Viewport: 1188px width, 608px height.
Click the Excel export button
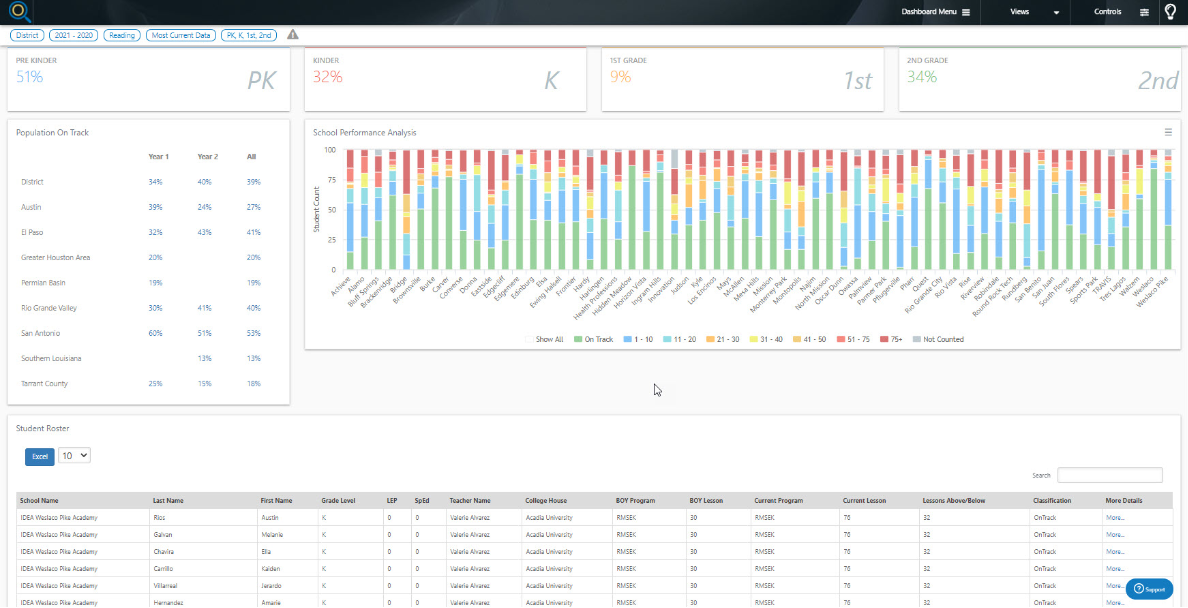click(39, 456)
